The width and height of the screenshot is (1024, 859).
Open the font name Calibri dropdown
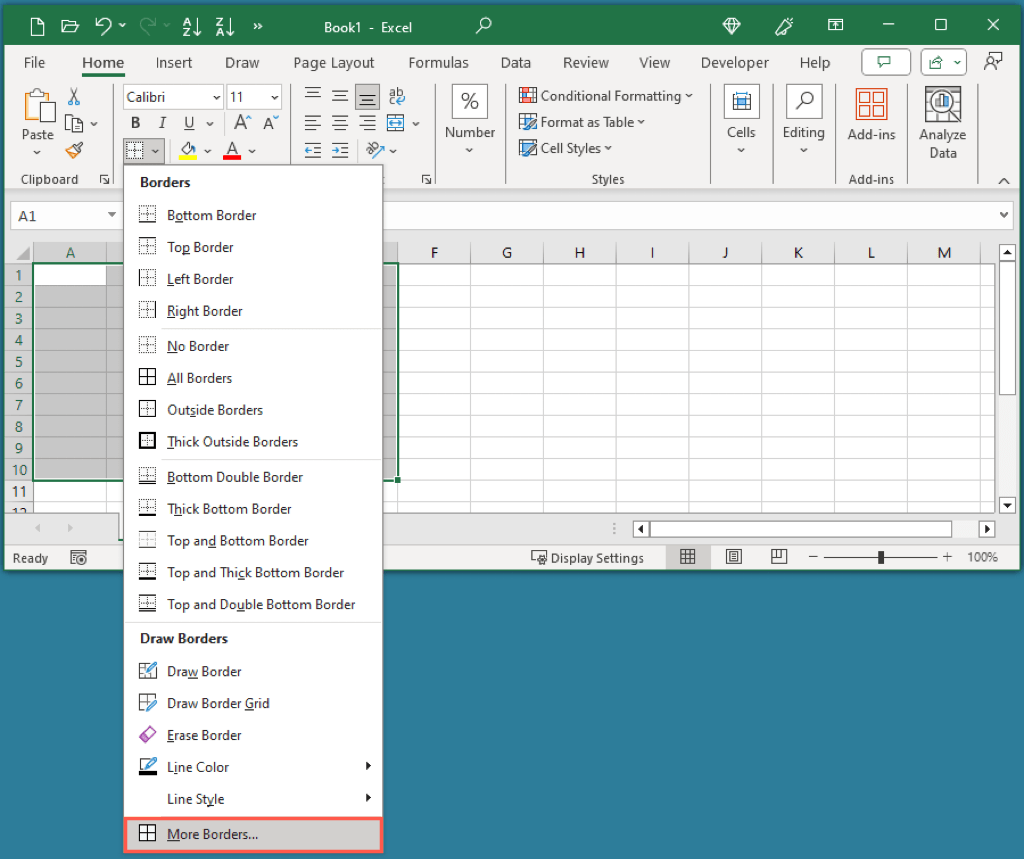pos(216,98)
